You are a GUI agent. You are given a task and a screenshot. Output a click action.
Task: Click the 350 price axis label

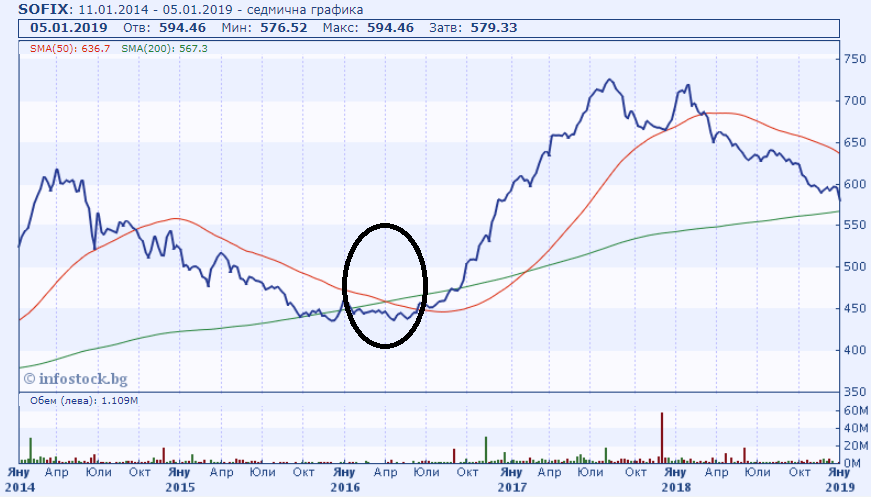(x=854, y=391)
